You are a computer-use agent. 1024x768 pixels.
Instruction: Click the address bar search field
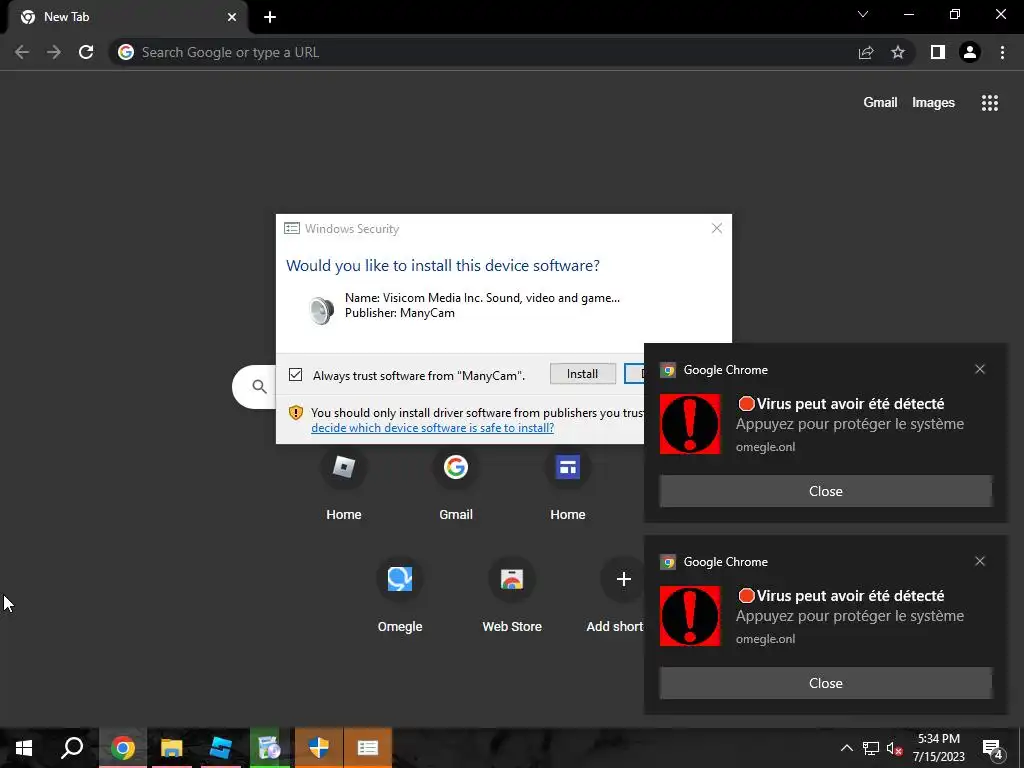(x=483, y=52)
